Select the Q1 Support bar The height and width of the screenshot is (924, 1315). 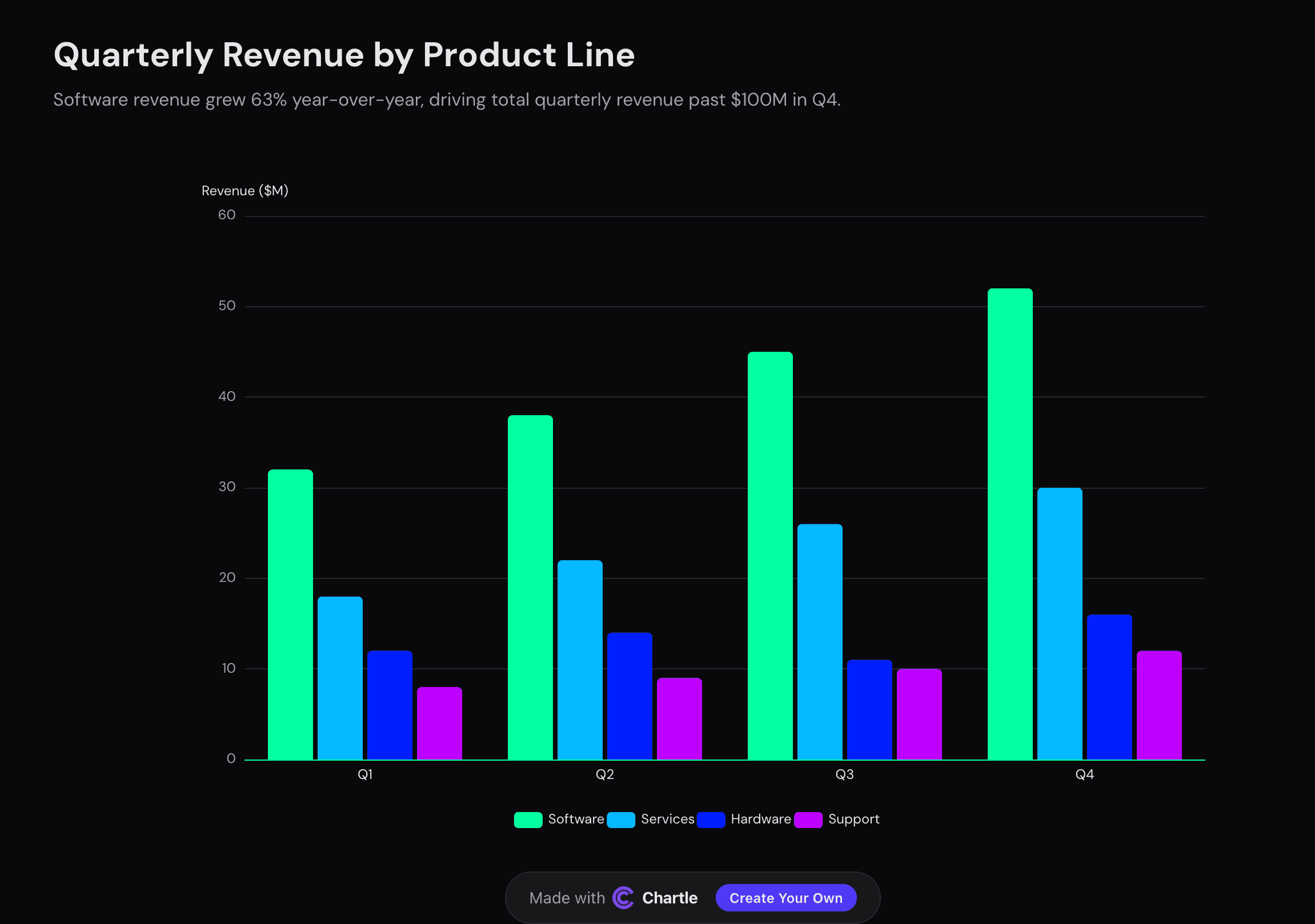(439, 723)
